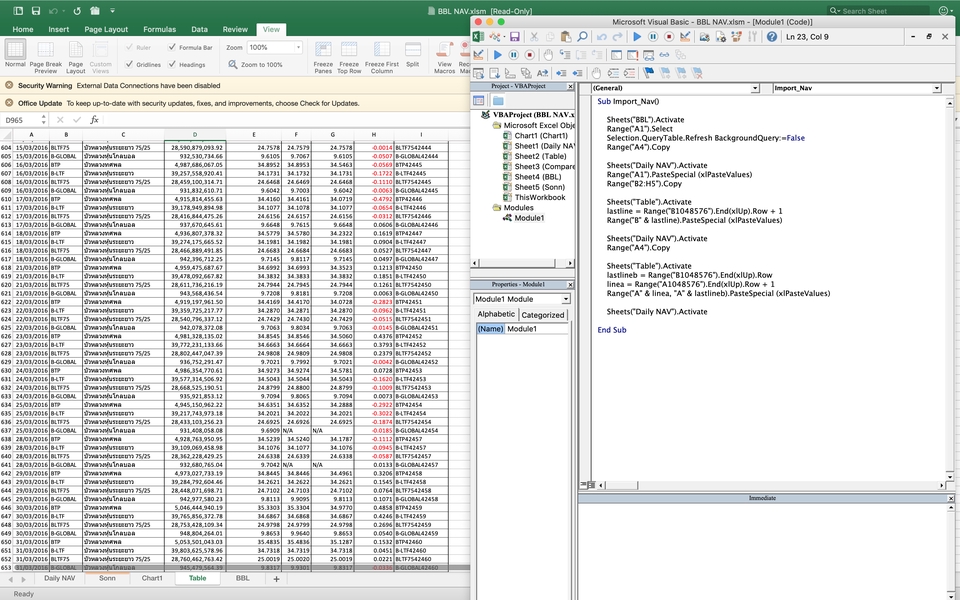
Task: Open the Locals Window icon in Debug toolbar
Action: [617, 55]
